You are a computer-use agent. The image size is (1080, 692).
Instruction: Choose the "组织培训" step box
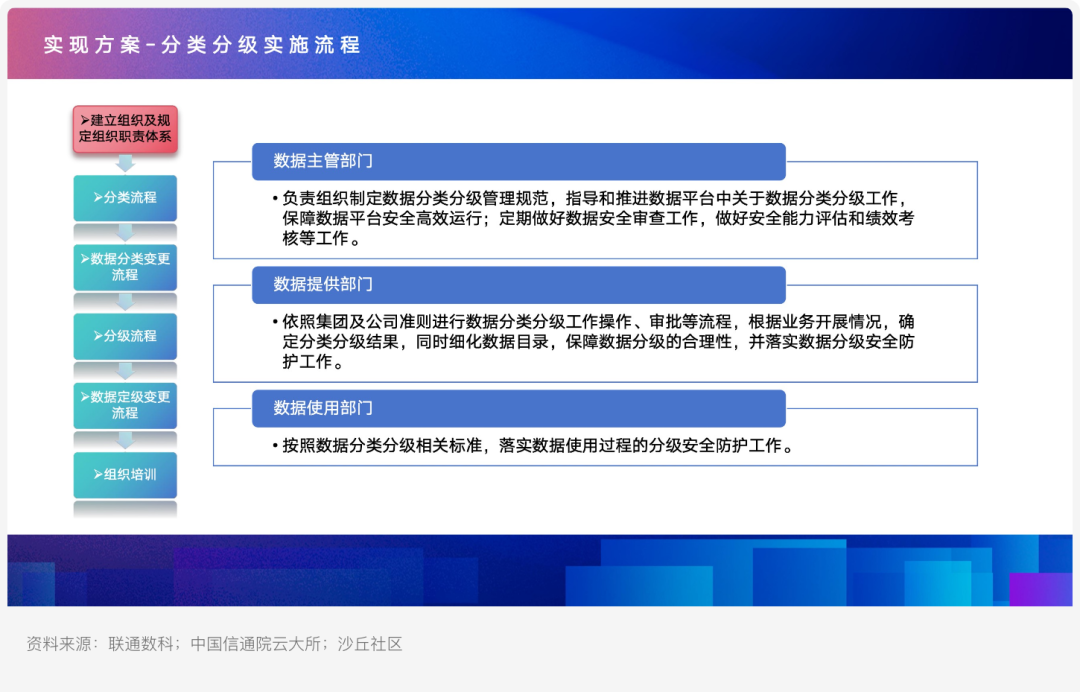tap(125, 475)
